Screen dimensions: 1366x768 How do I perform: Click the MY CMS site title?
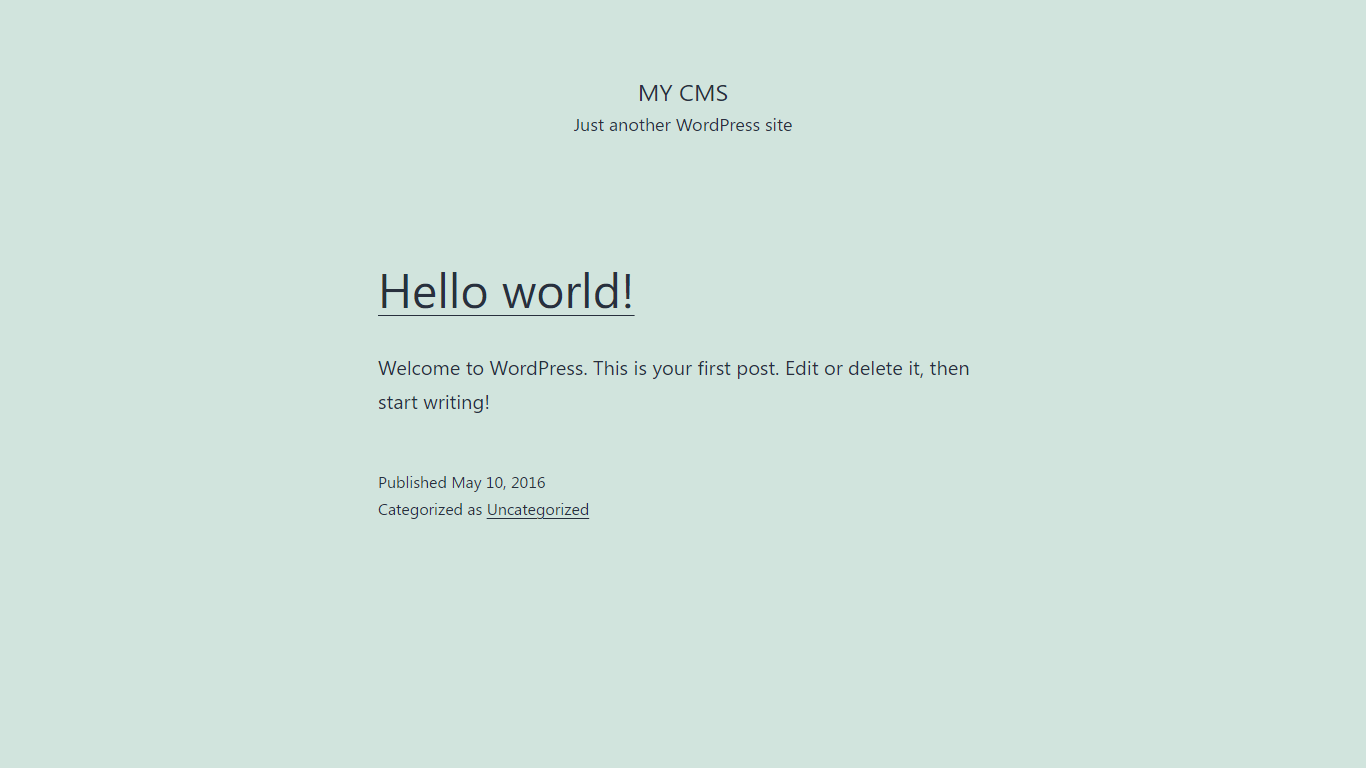pos(683,93)
